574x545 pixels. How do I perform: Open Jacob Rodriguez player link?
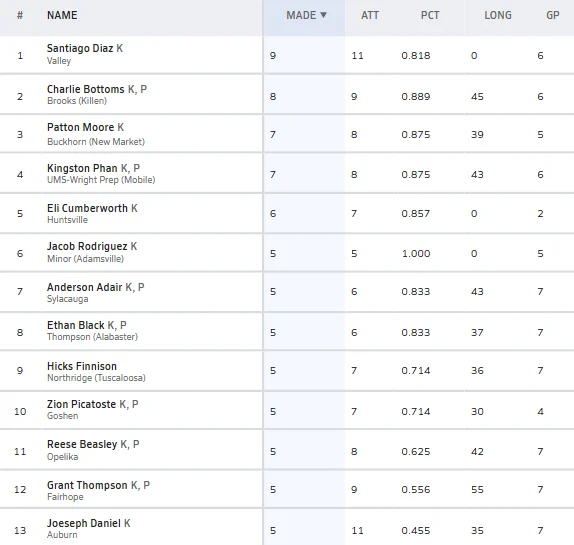coord(87,246)
